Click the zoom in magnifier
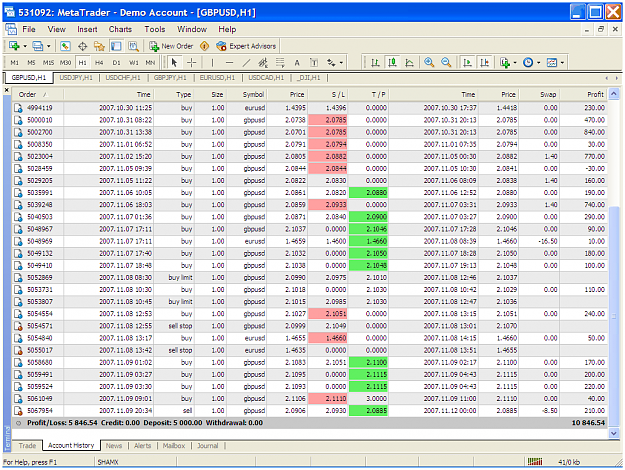This screenshot has height=470, width=625. [429, 63]
